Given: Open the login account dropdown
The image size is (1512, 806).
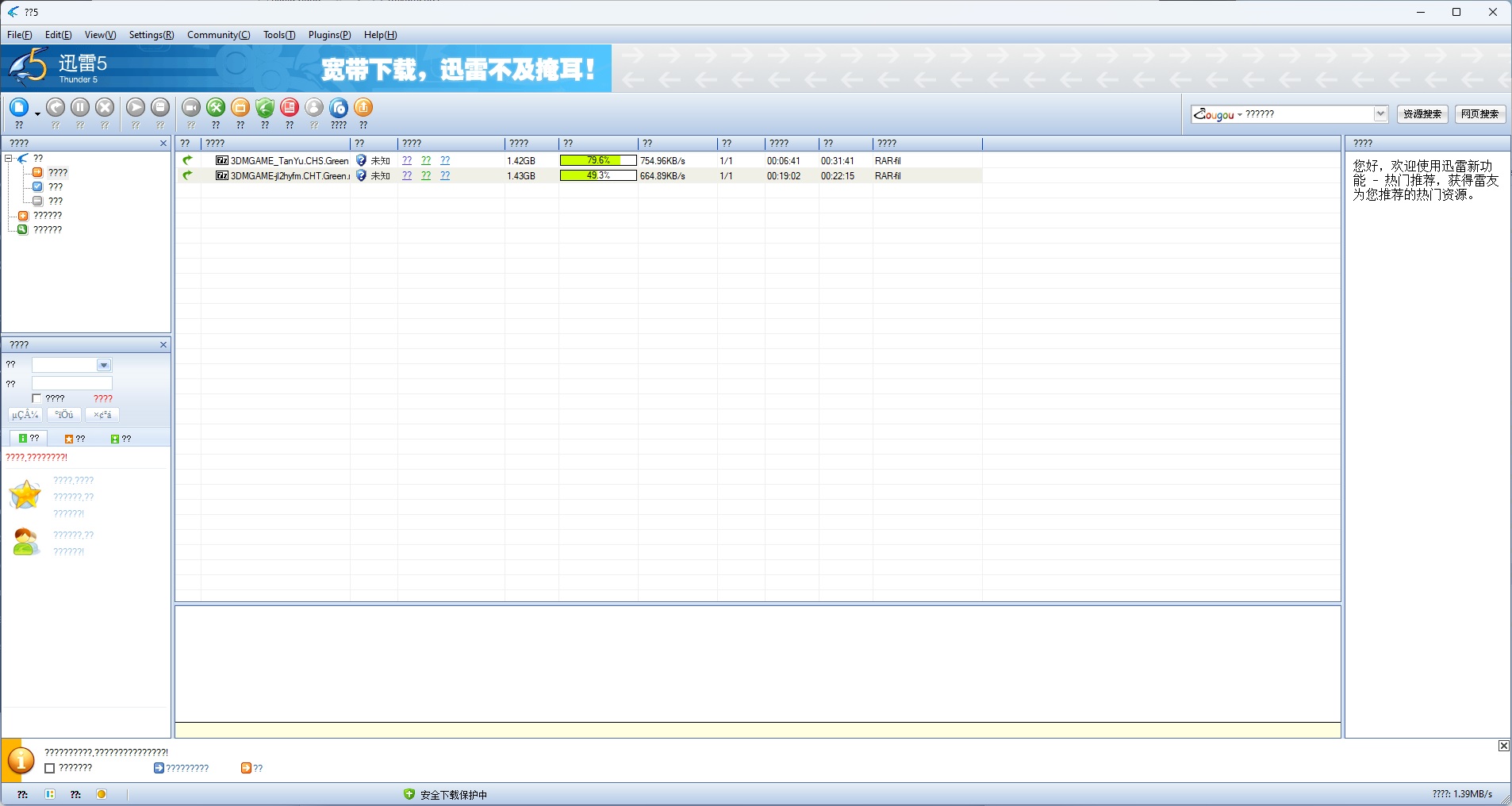Looking at the screenshot, I should (104, 365).
